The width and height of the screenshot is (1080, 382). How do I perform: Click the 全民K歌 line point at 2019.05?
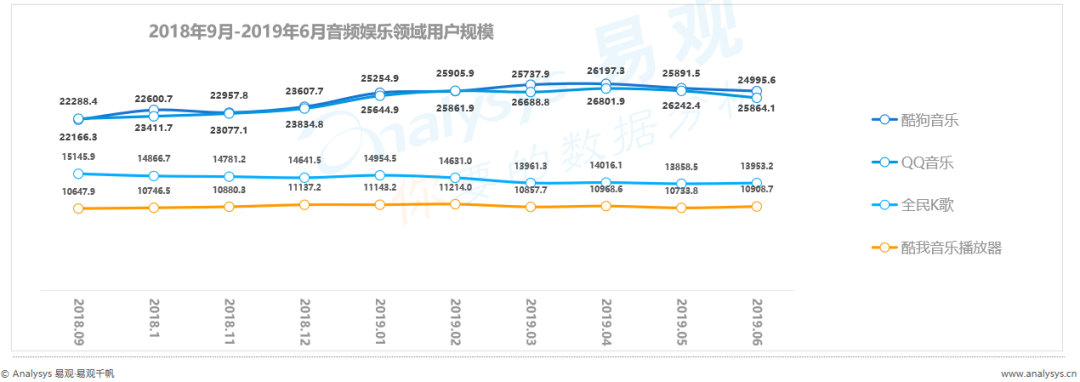[x=681, y=184]
